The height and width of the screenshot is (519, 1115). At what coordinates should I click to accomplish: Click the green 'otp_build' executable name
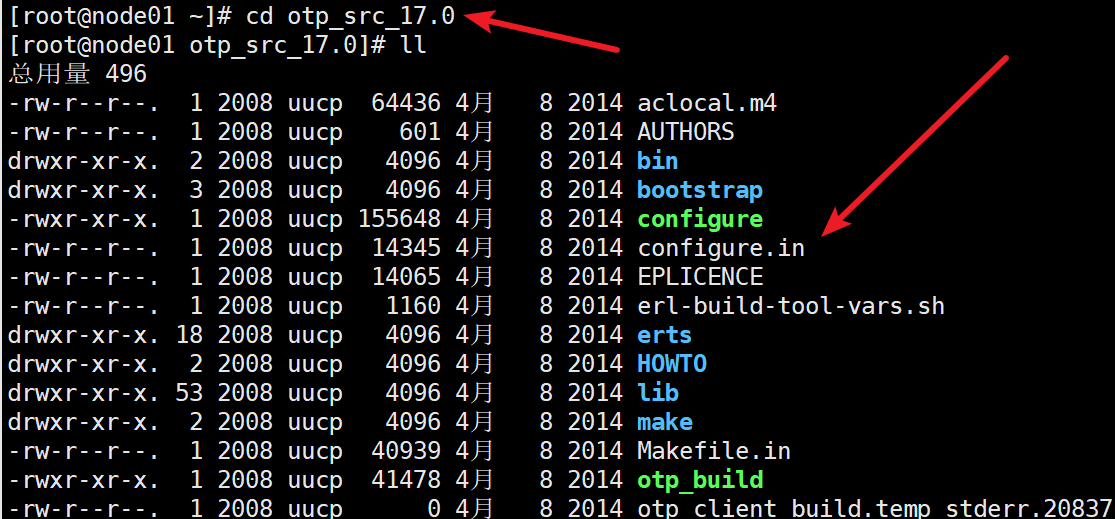[700, 480]
